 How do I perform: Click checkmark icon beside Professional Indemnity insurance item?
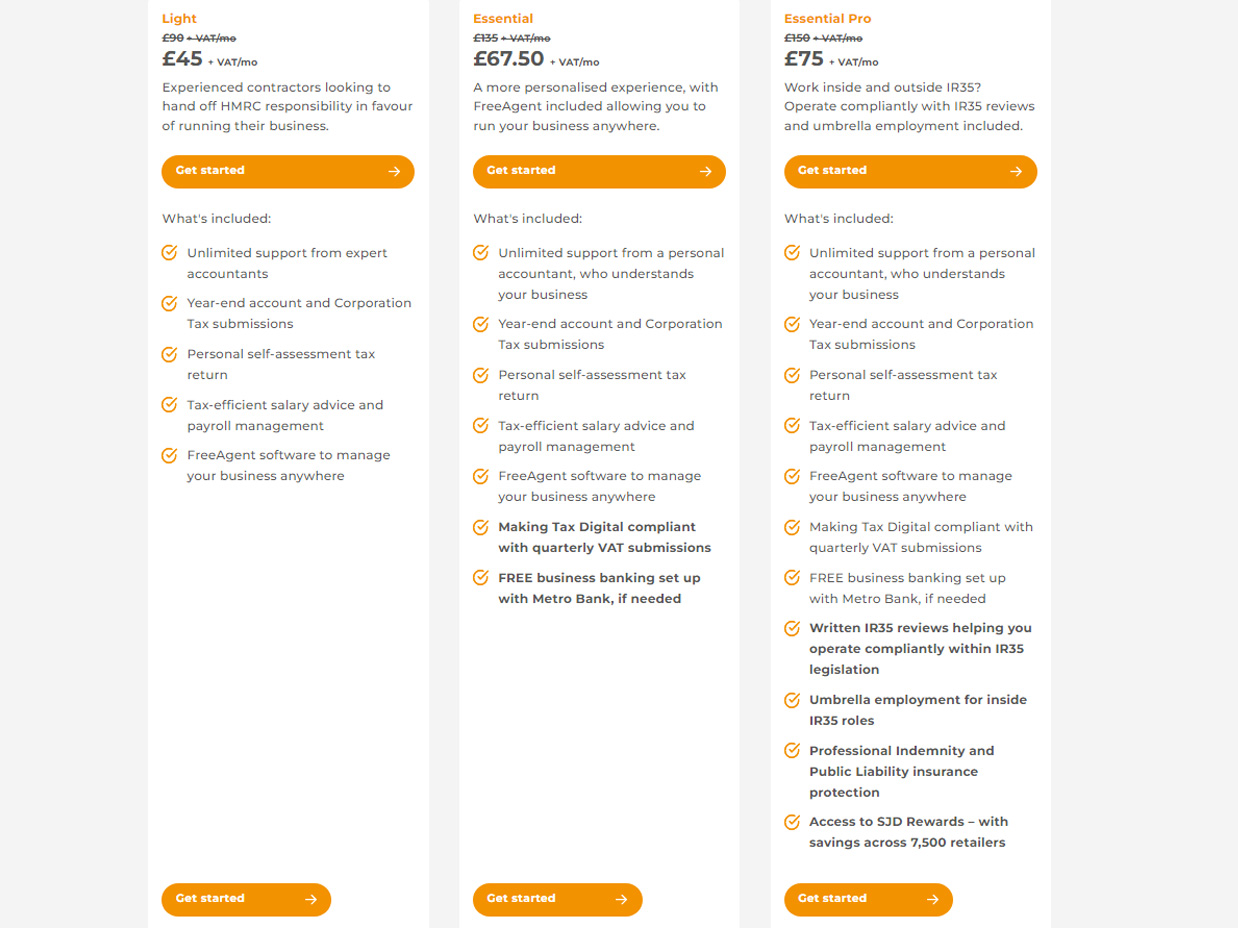[x=792, y=750]
